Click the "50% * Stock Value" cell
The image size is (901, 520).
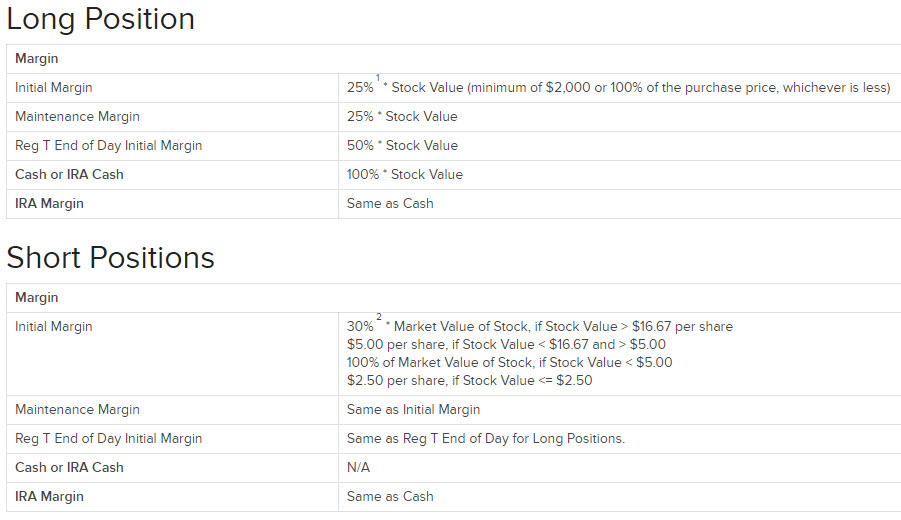point(402,146)
